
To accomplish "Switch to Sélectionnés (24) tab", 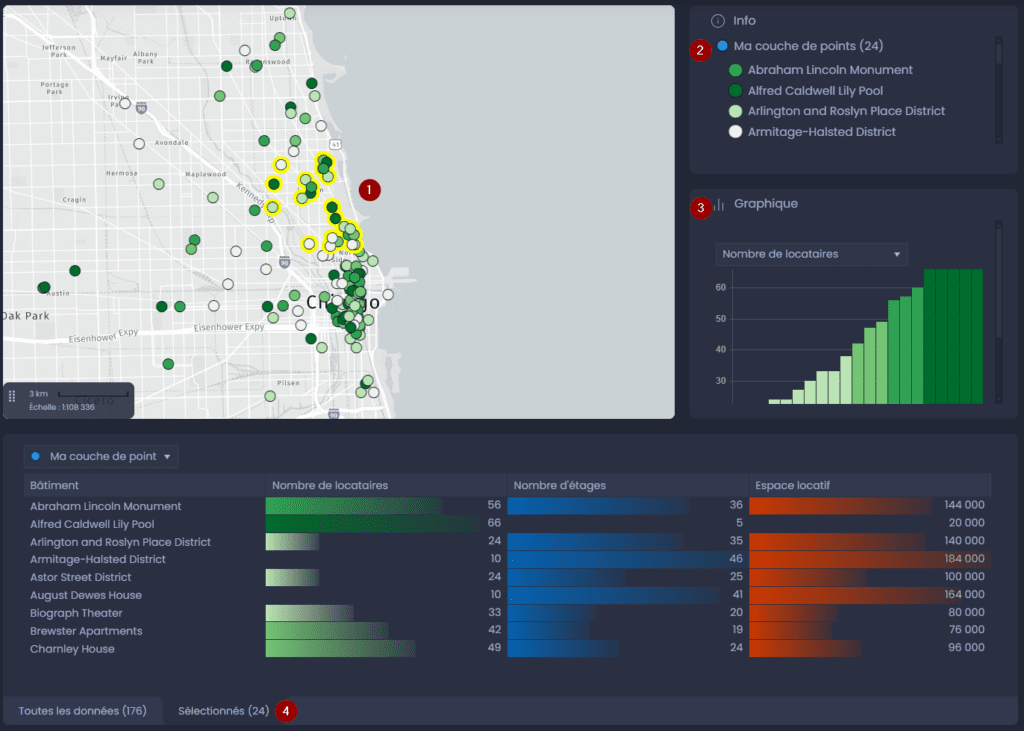I will 223,711.
